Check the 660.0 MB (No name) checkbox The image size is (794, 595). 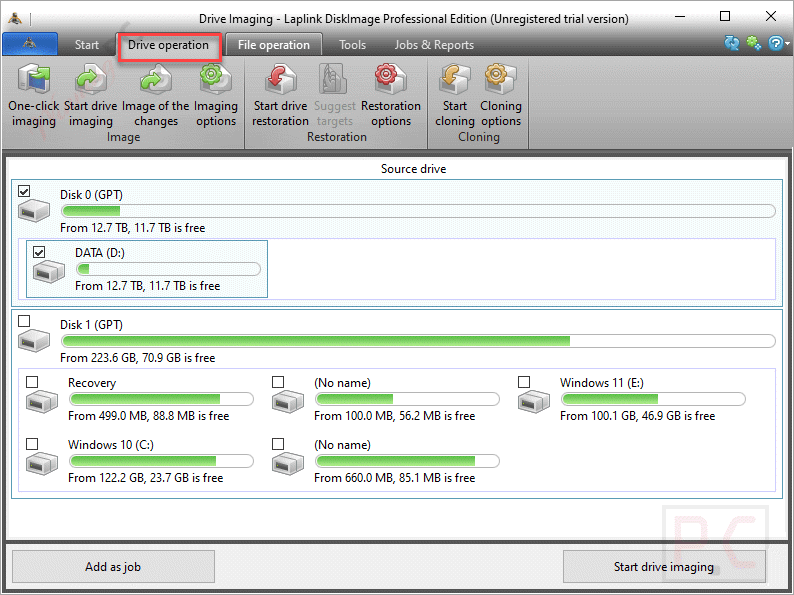click(x=278, y=444)
